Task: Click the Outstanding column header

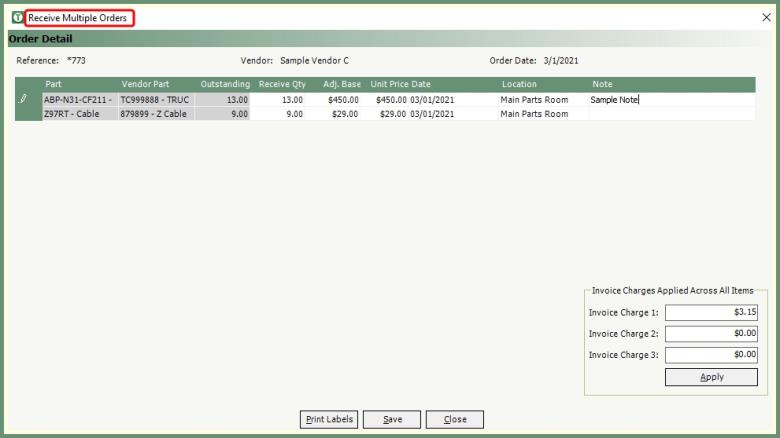Action: 224,85
